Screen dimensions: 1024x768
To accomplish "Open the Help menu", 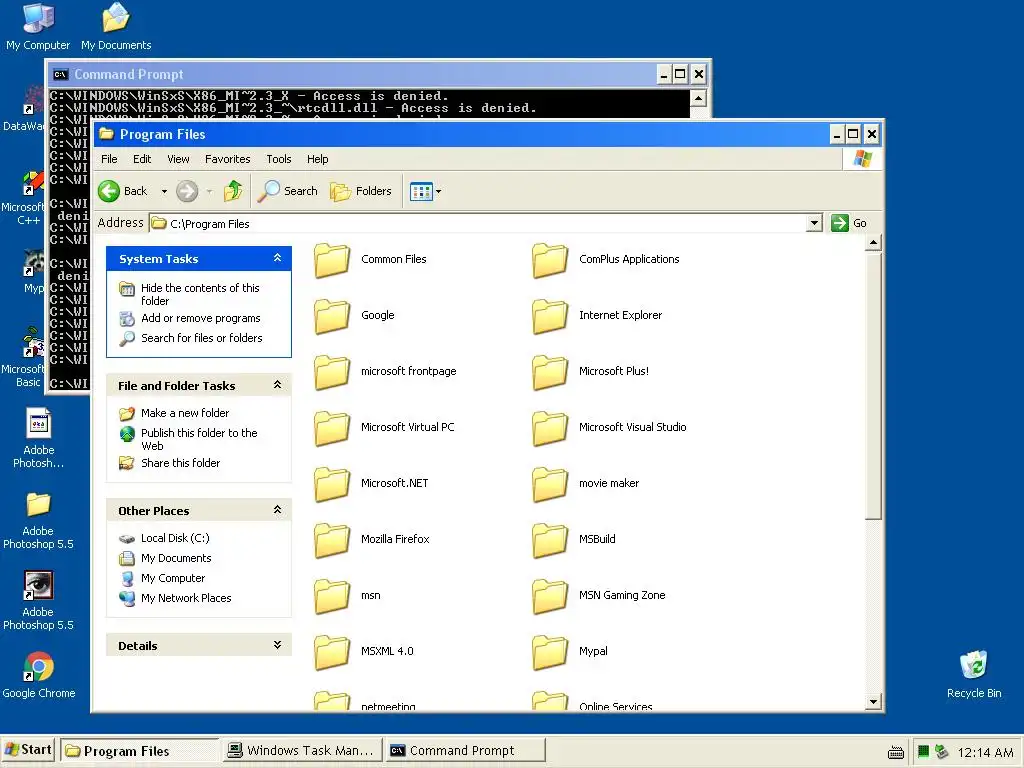I will click(317, 159).
